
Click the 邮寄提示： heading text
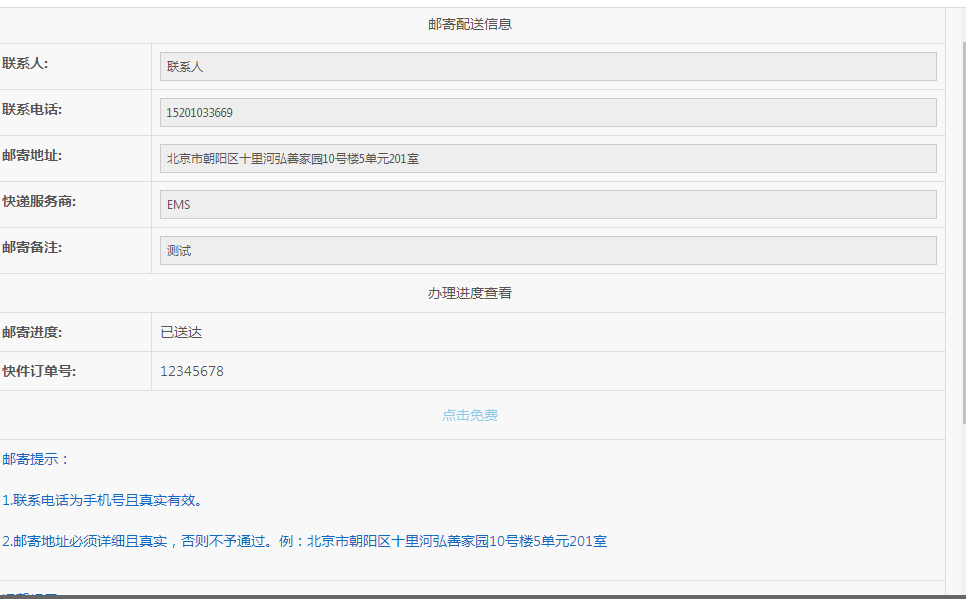pos(36,459)
